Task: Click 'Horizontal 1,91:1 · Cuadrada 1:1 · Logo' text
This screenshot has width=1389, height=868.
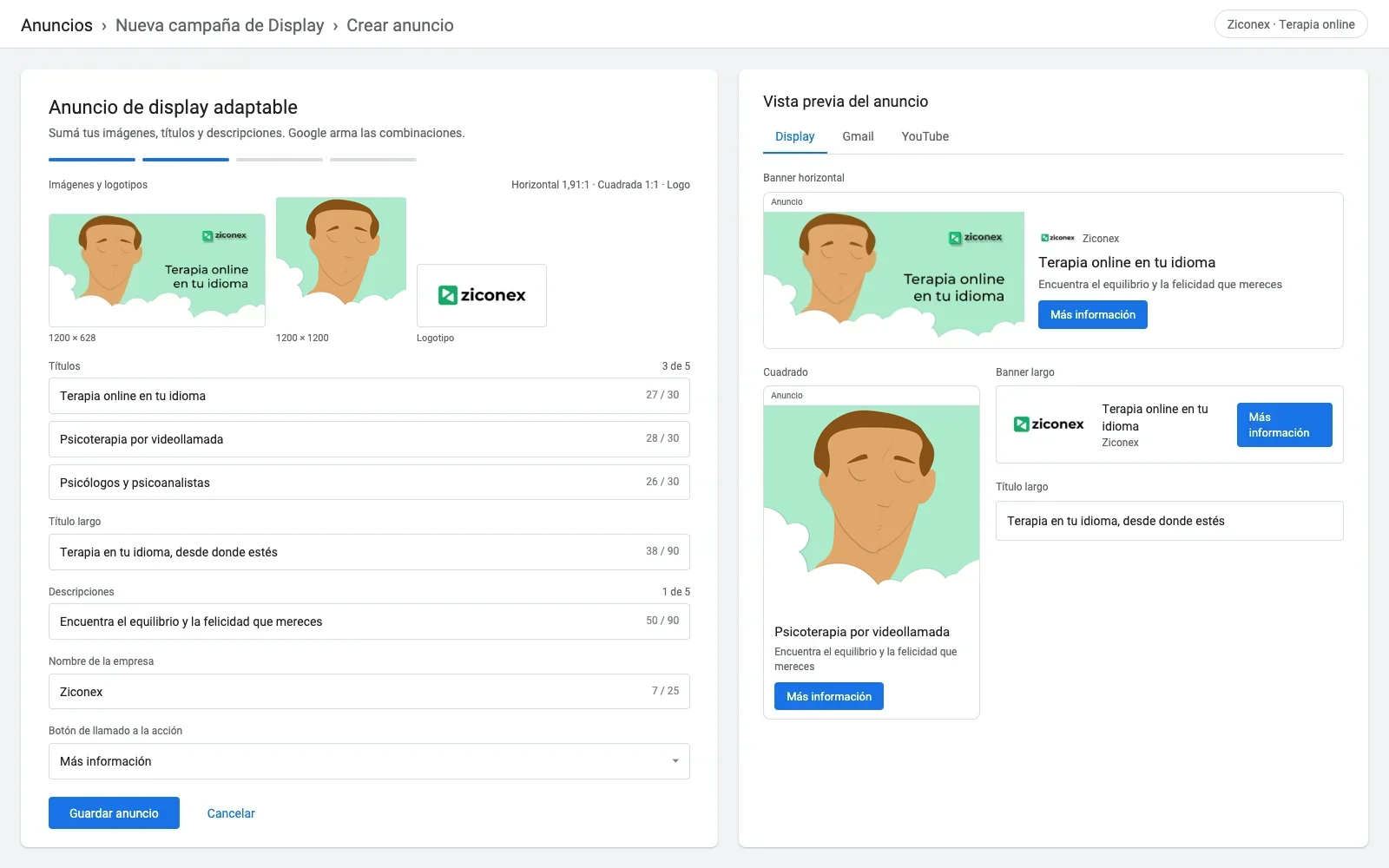Action: pos(601,185)
